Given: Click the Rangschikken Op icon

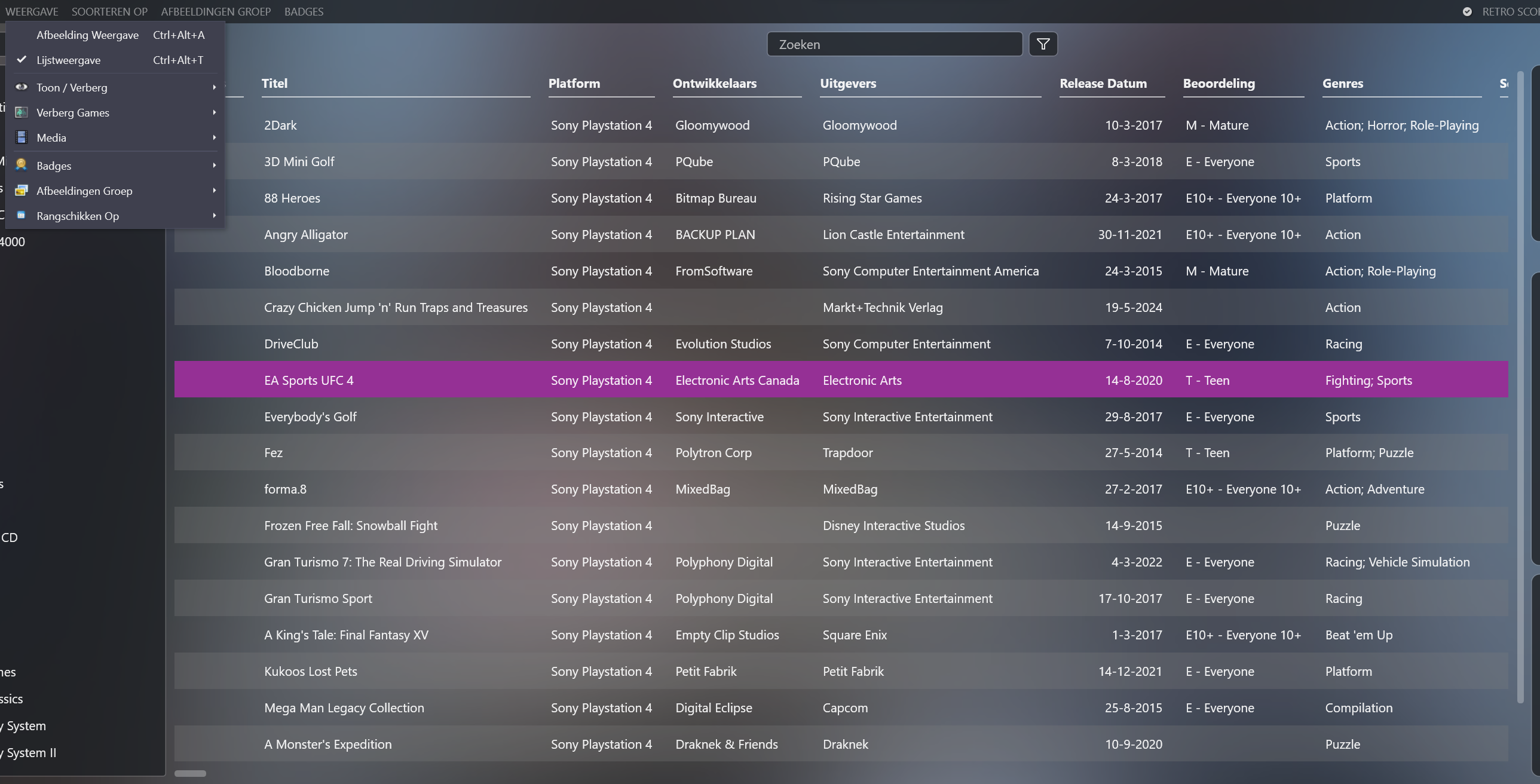Looking at the screenshot, I should click(21, 215).
